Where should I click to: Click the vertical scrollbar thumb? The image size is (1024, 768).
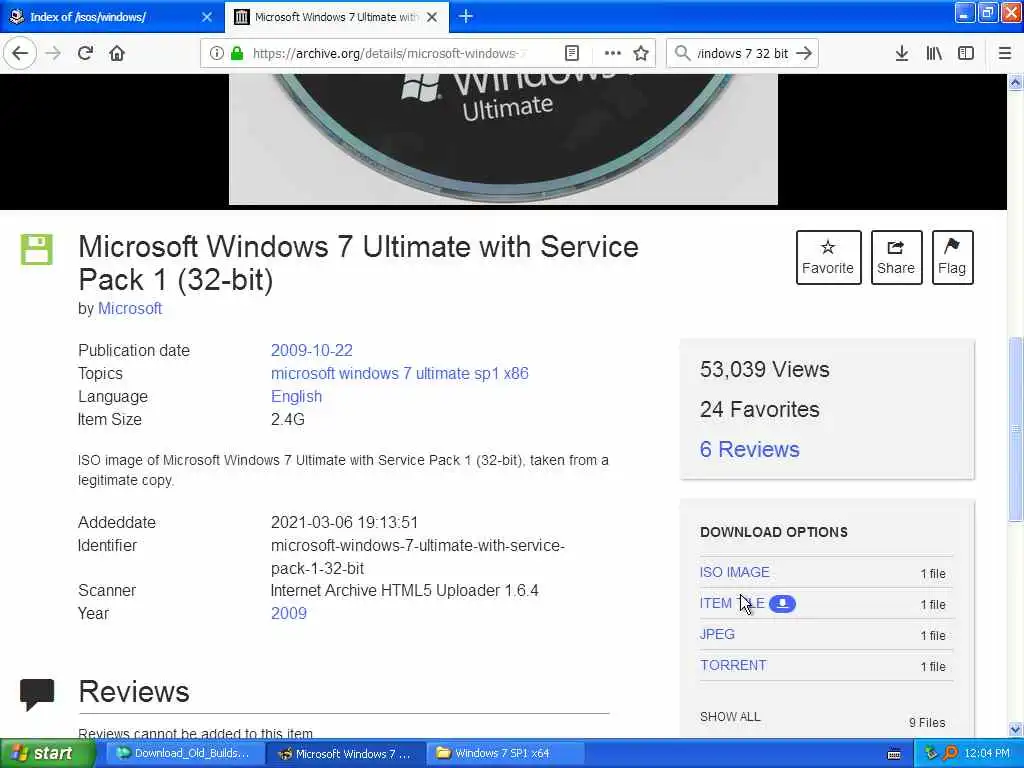[x=1015, y=429]
